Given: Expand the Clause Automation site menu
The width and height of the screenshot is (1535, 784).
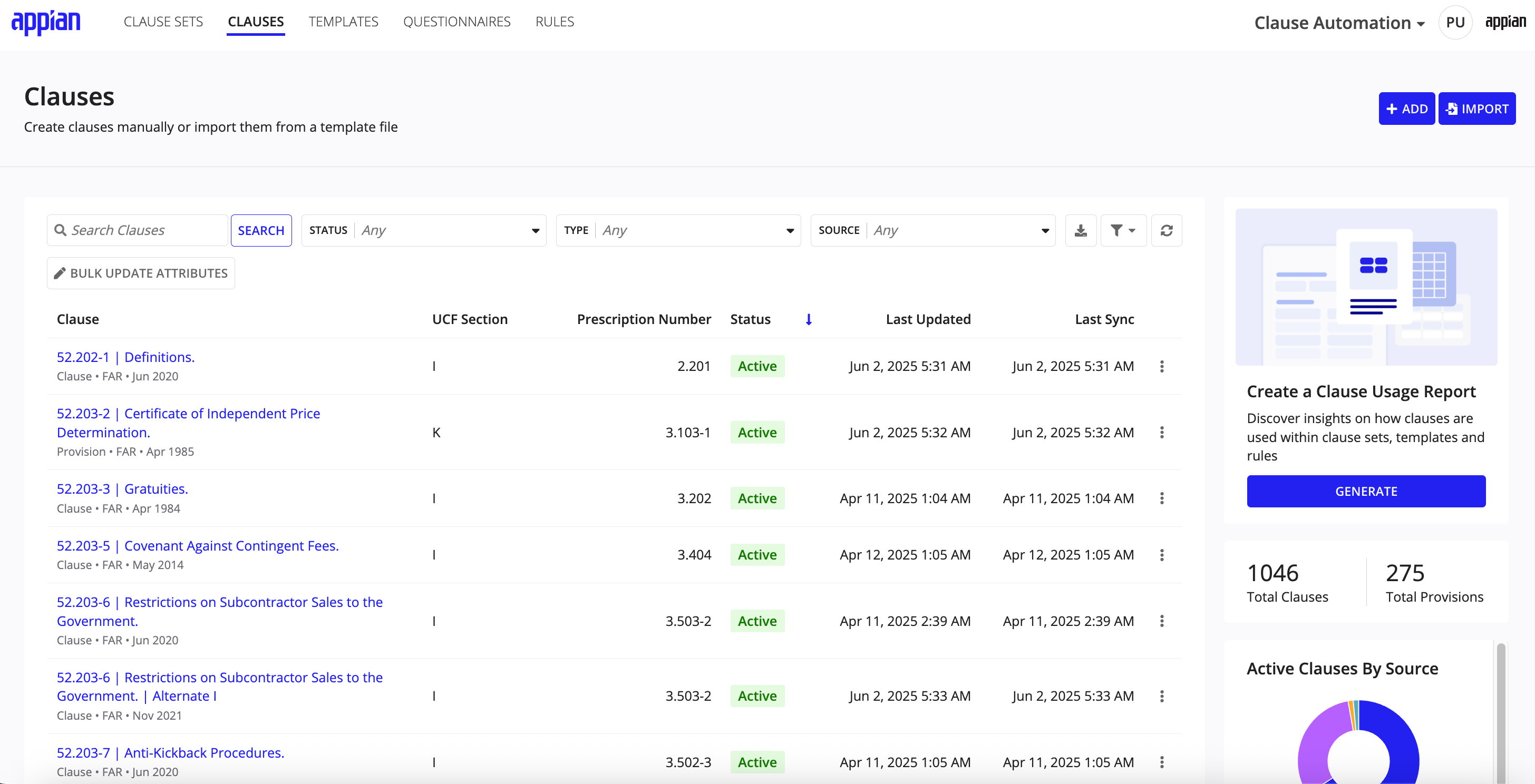Looking at the screenshot, I should pos(1339,23).
